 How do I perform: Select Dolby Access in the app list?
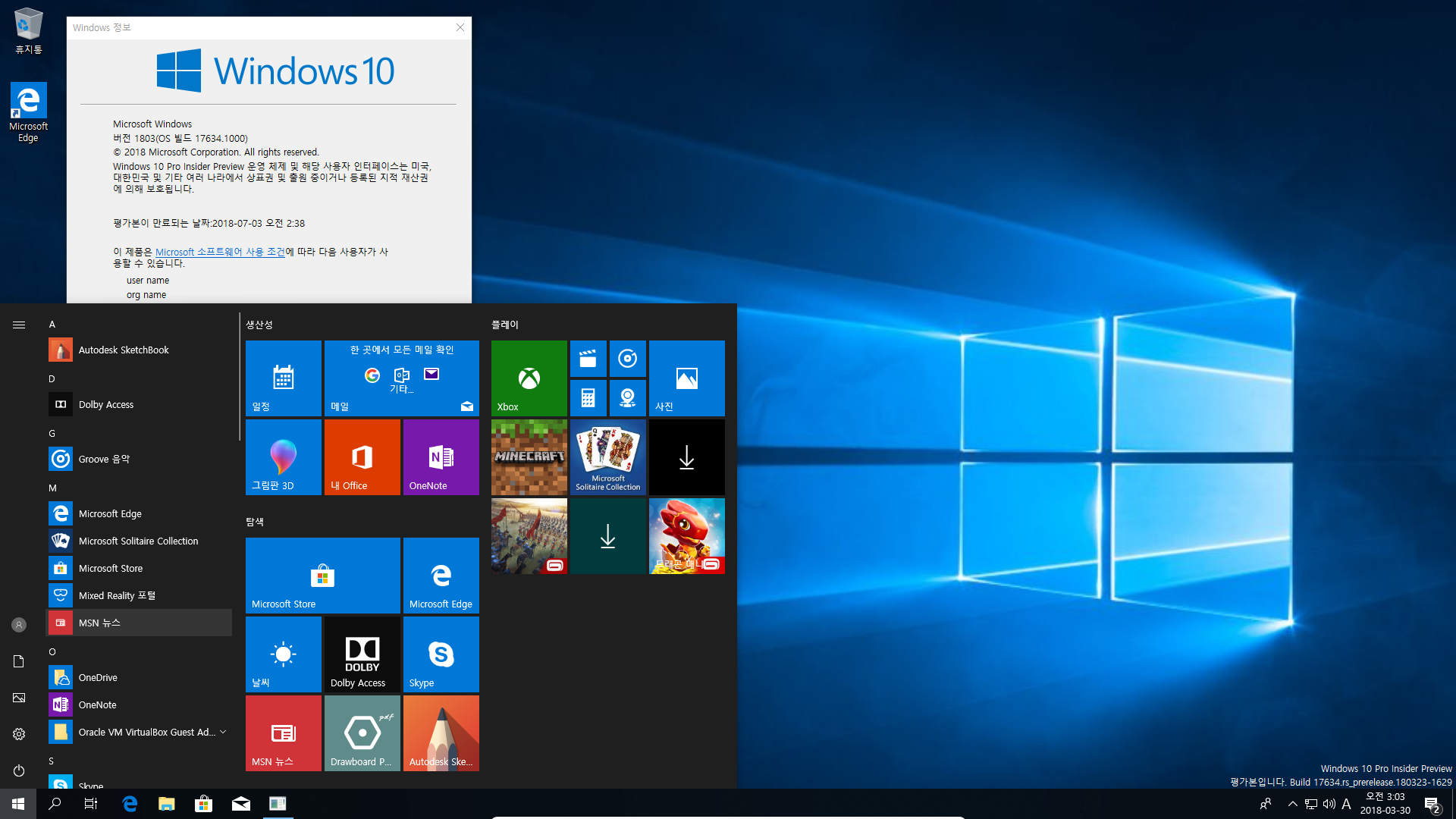coord(140,404)
